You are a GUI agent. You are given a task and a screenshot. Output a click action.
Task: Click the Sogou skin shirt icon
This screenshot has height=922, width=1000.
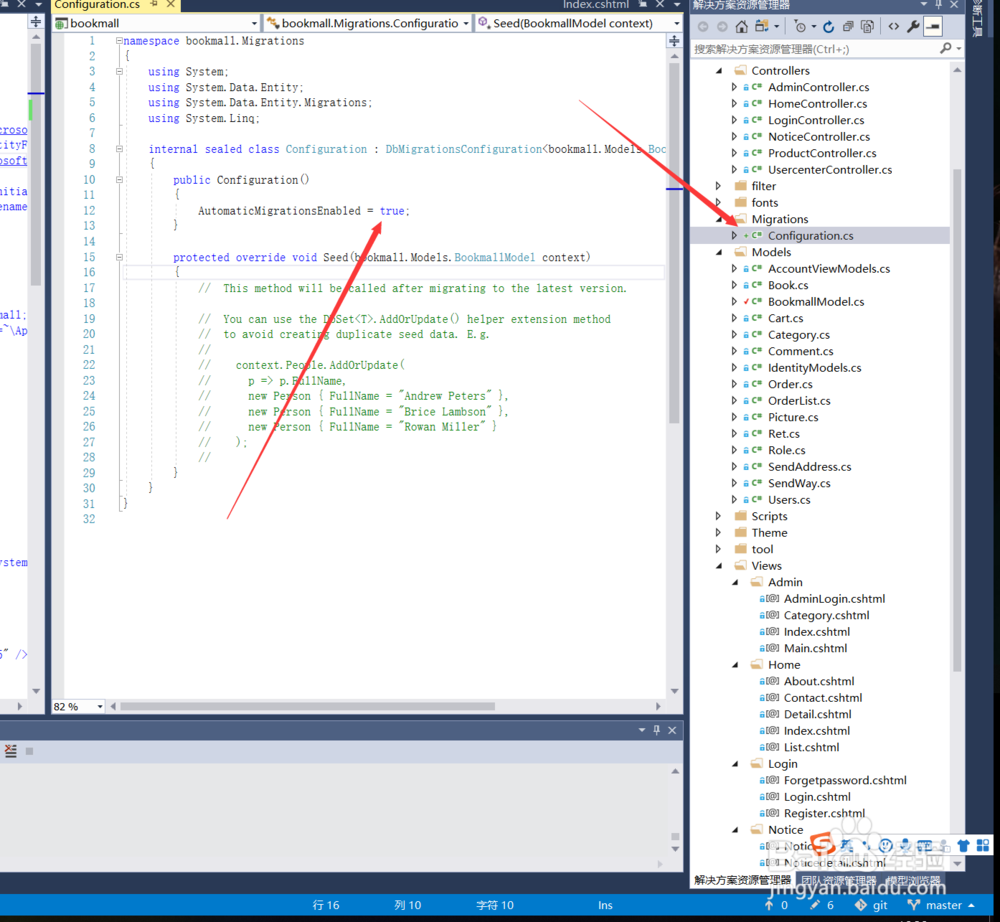(963, 846)
